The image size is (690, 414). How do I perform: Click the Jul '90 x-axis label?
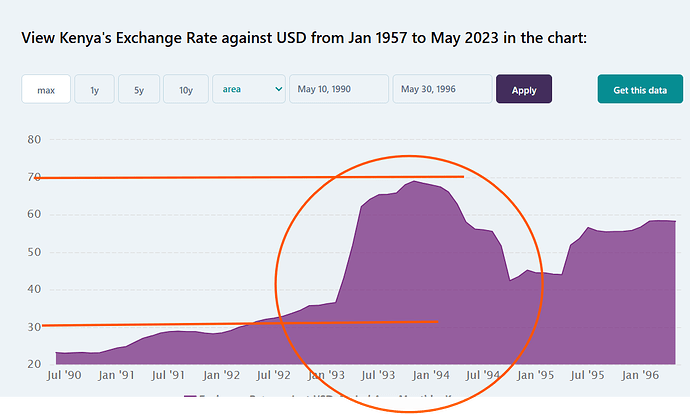click(64, 377)
